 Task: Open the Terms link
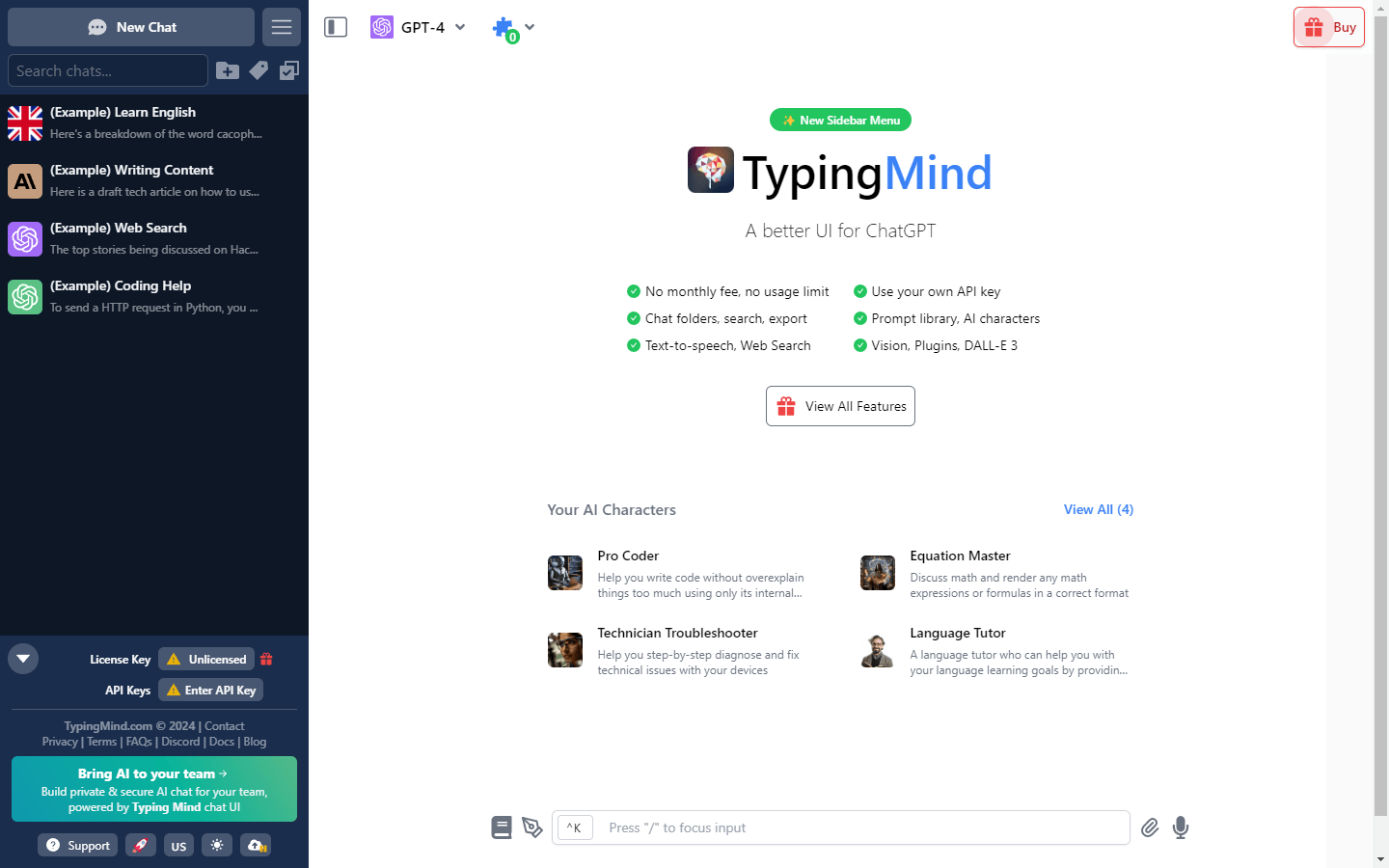pos(101,742)
